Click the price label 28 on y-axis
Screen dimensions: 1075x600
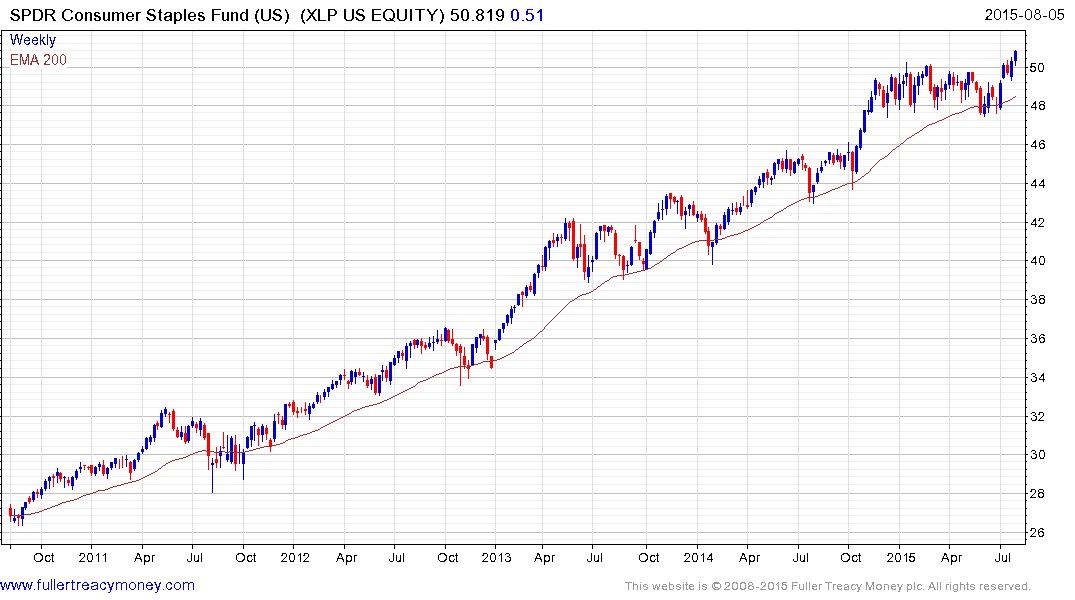pos(1037,494)
